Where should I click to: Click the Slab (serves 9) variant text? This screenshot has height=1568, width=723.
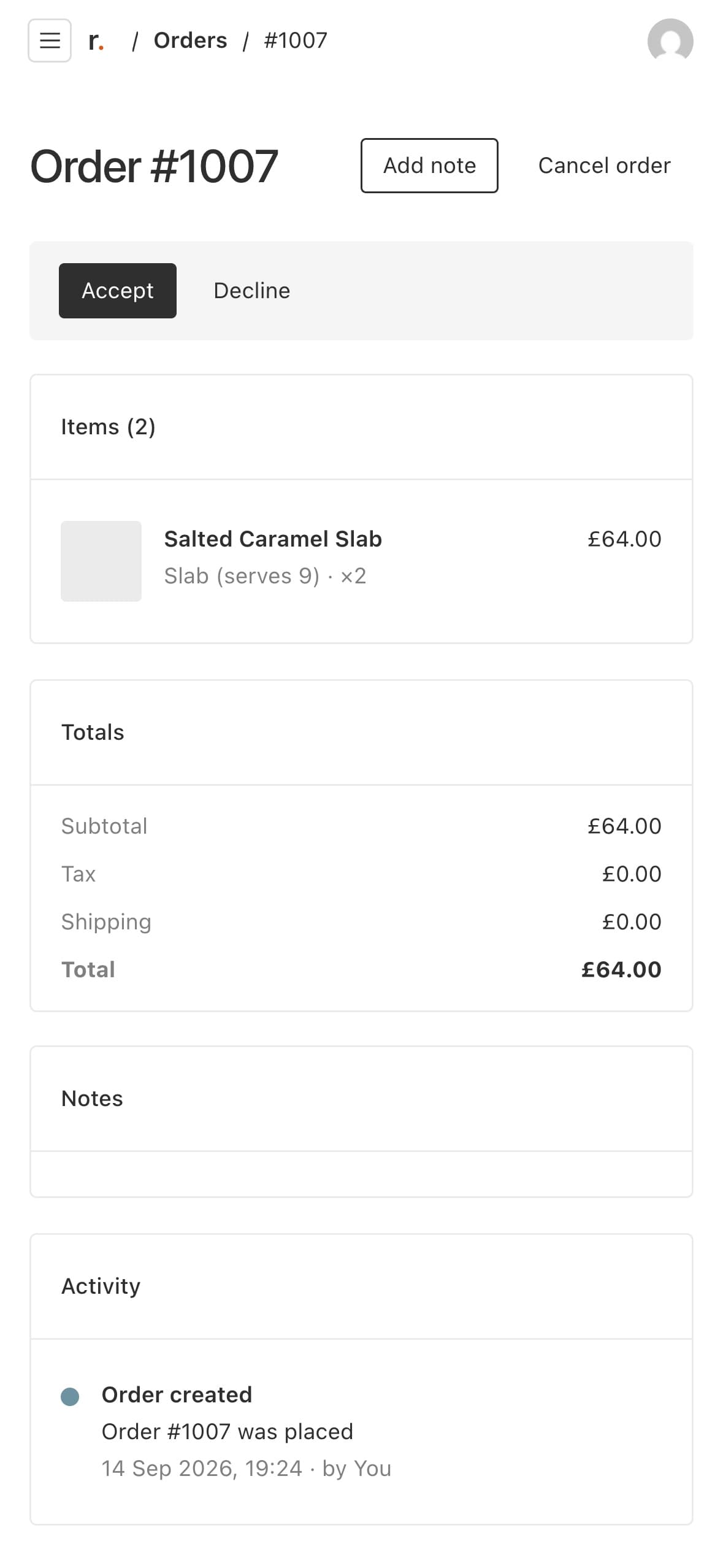click(x=242, y=575)
